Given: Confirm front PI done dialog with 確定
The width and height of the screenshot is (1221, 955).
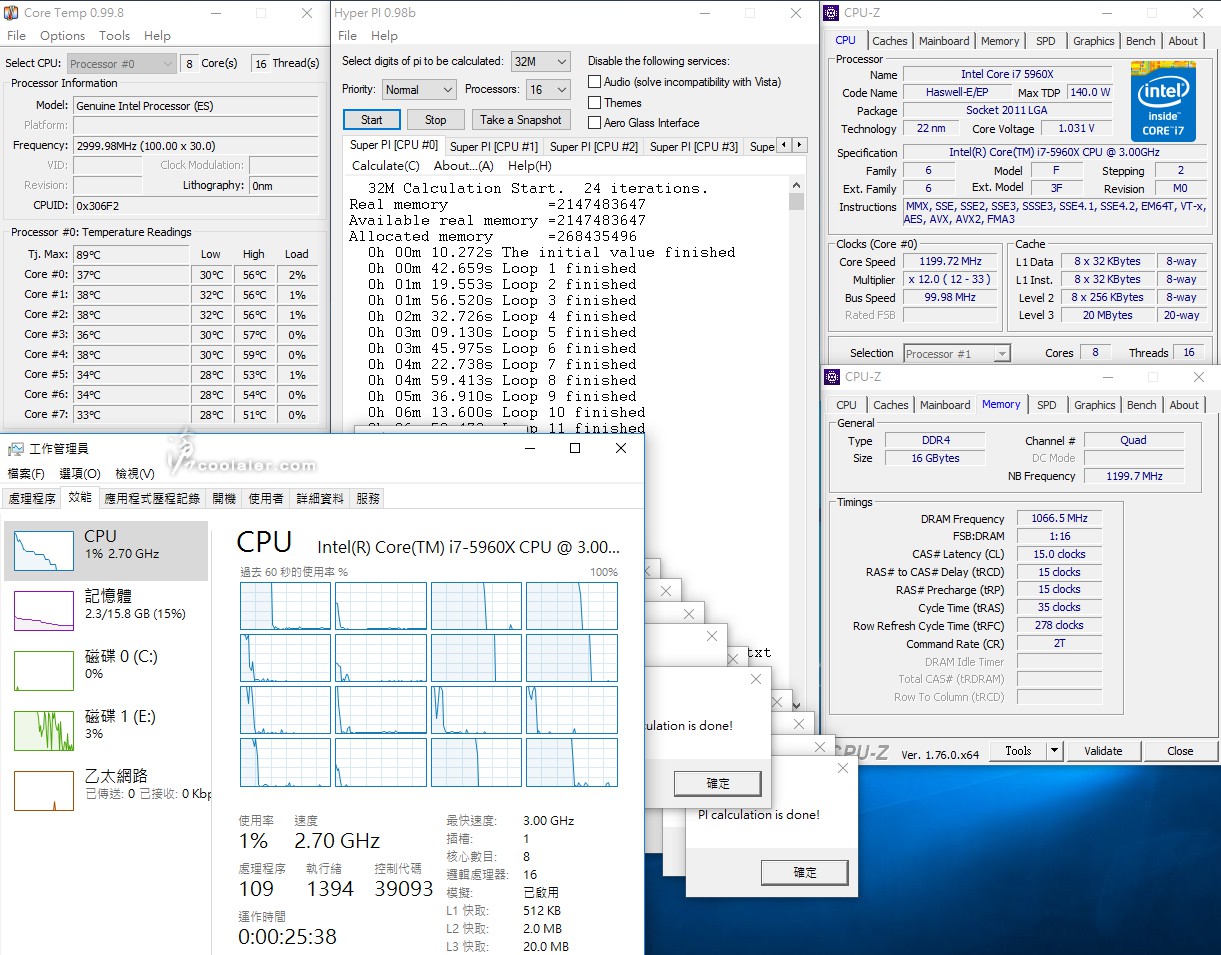Looking at the screenshot, I should coord(805,872).
